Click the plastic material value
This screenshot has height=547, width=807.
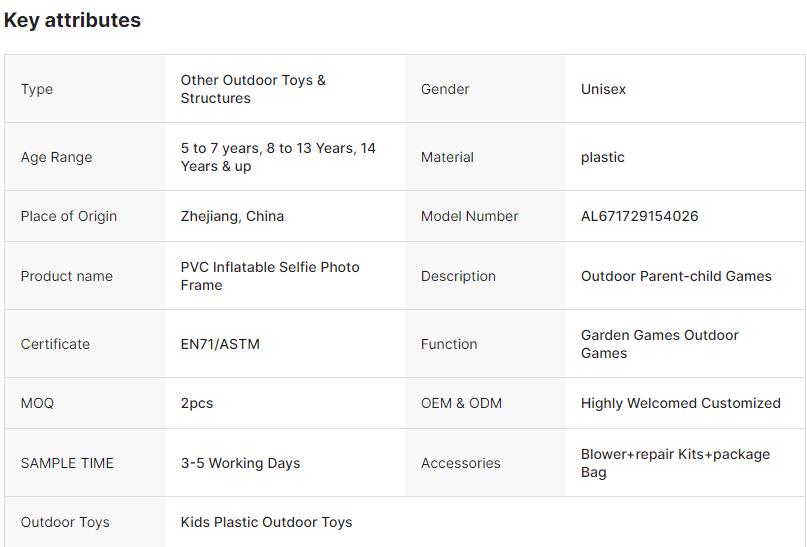click(602, 157)
